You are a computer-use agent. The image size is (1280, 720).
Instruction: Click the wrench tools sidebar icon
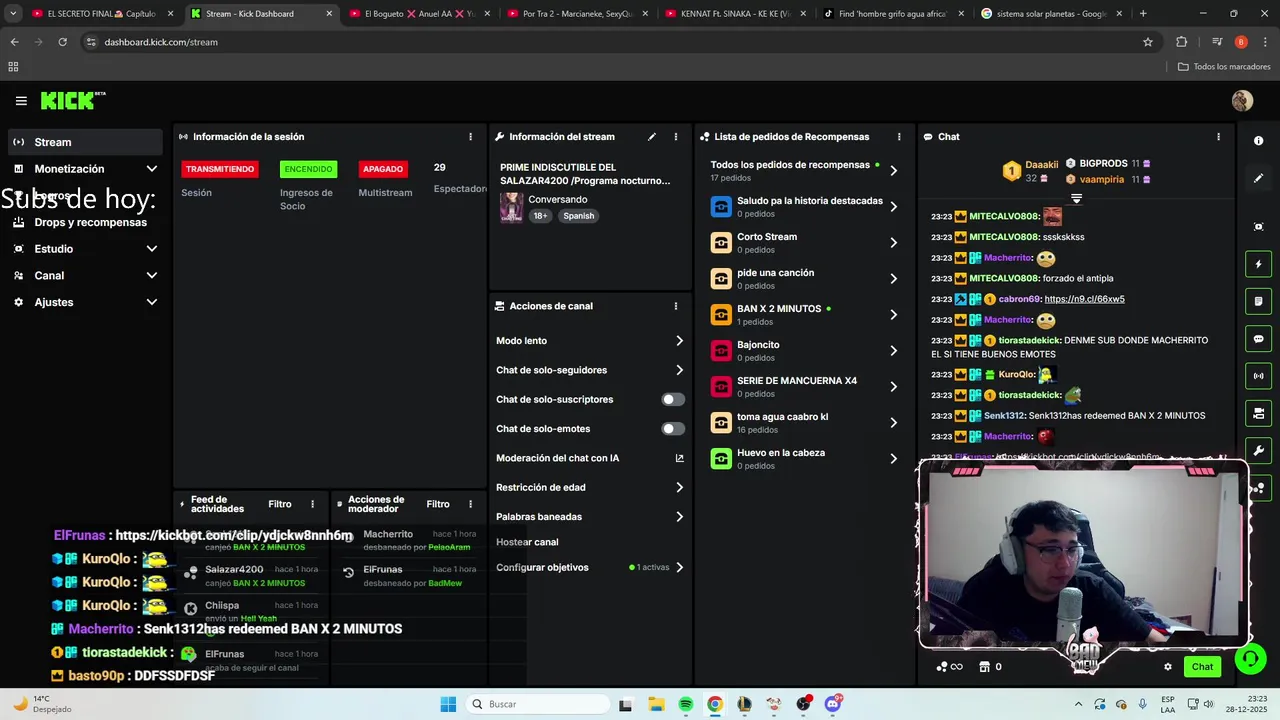click(x=1258, y=450)
